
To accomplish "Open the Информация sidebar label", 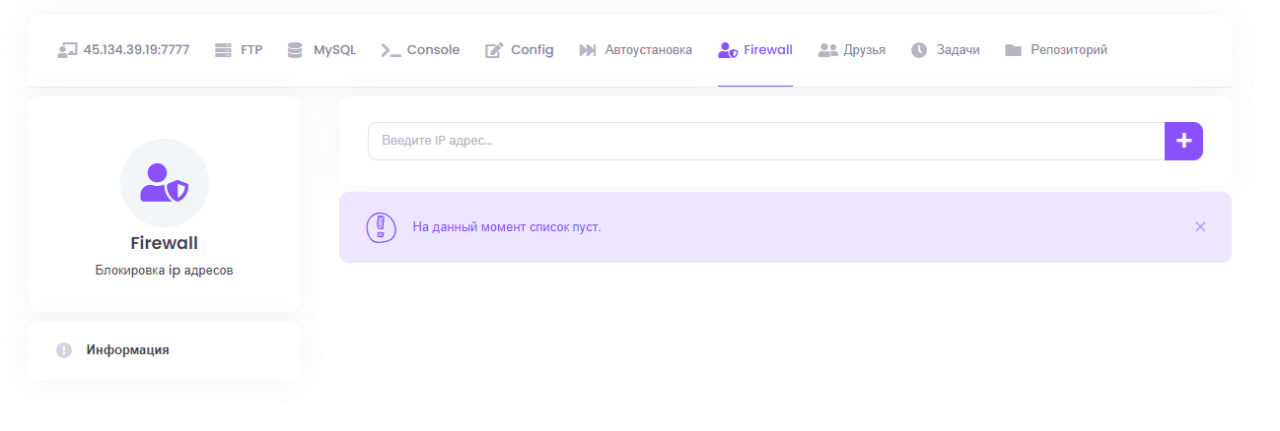I will click(127, 350).
